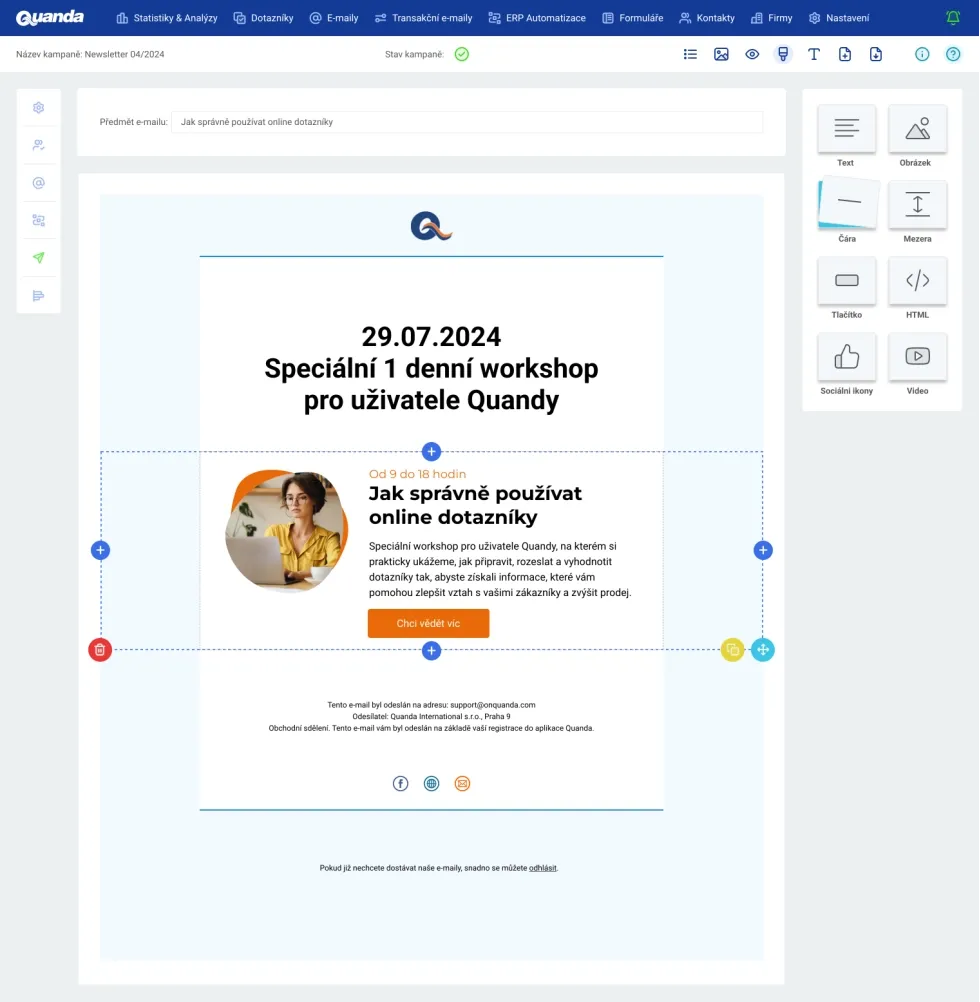This screenshot has width=980, height=1002.
Task: Click the cyan move block handle
Action: 763,650
